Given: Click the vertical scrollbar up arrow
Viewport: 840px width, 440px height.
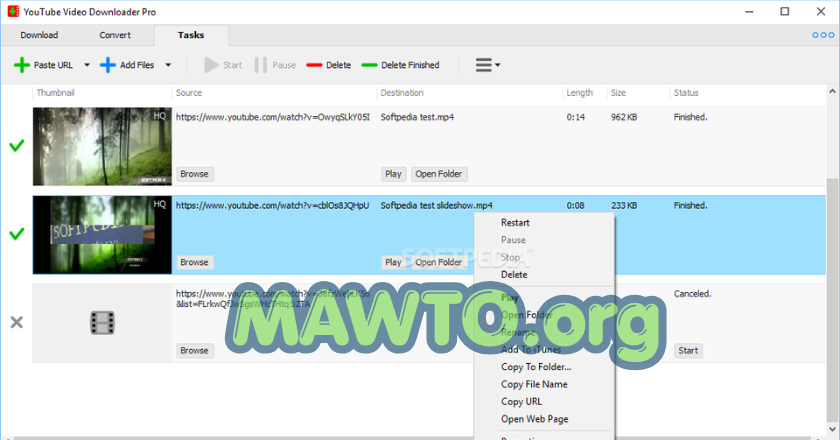Looking at the screenshot, I should click(x=832, y=92).
